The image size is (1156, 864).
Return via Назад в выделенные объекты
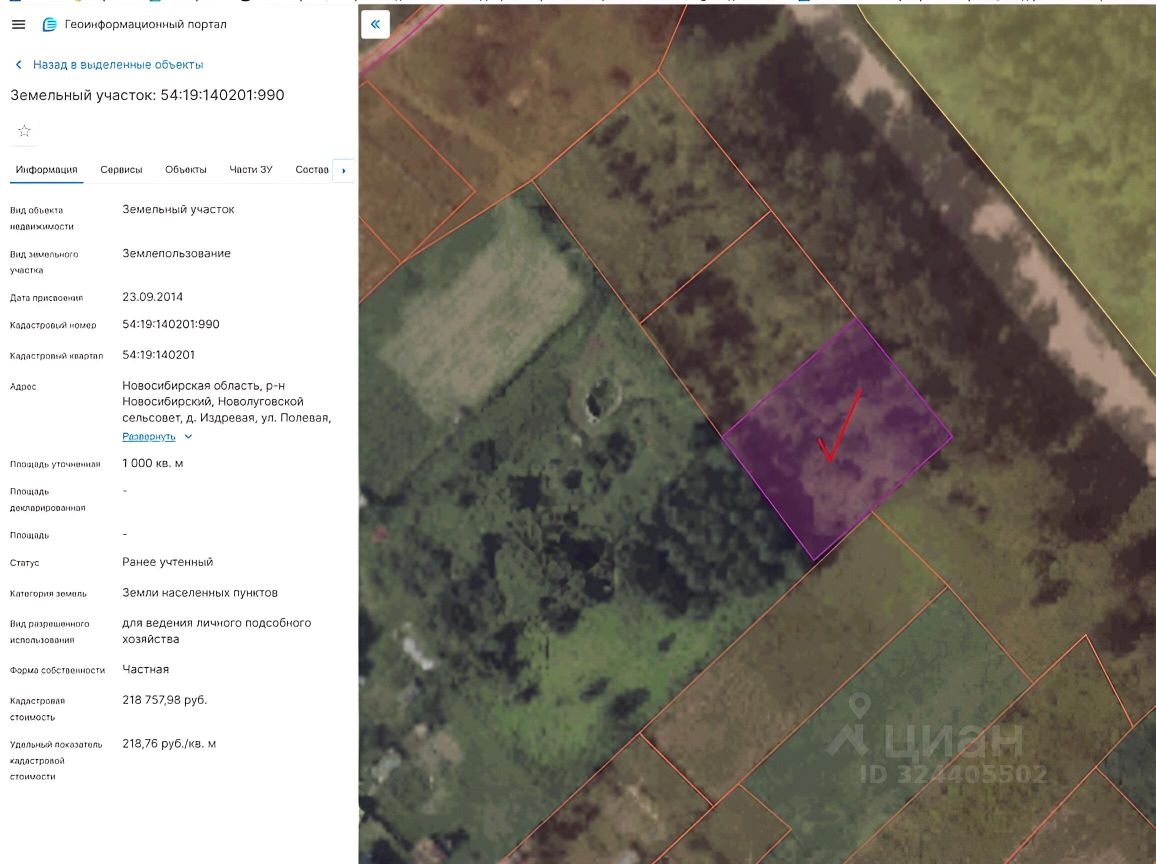coord(118,64)
